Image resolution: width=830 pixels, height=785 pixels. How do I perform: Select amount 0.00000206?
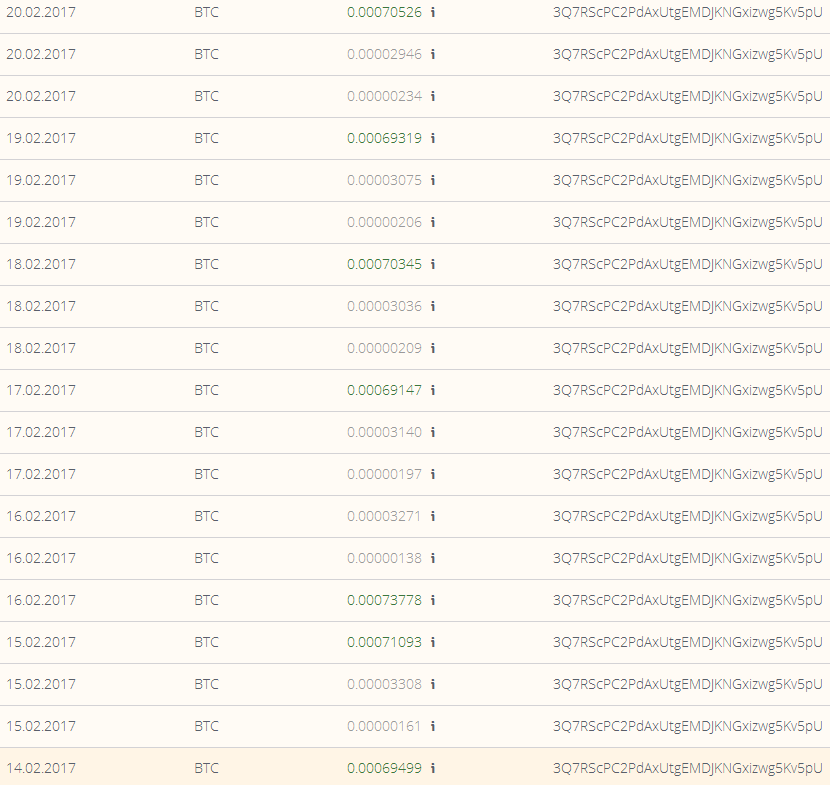[384, 222]
